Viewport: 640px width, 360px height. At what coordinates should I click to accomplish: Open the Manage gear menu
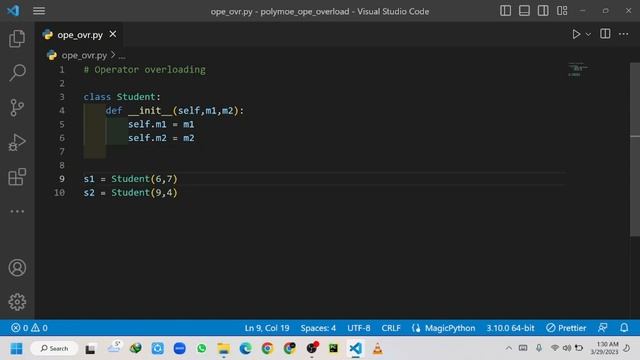pos(17,302)
